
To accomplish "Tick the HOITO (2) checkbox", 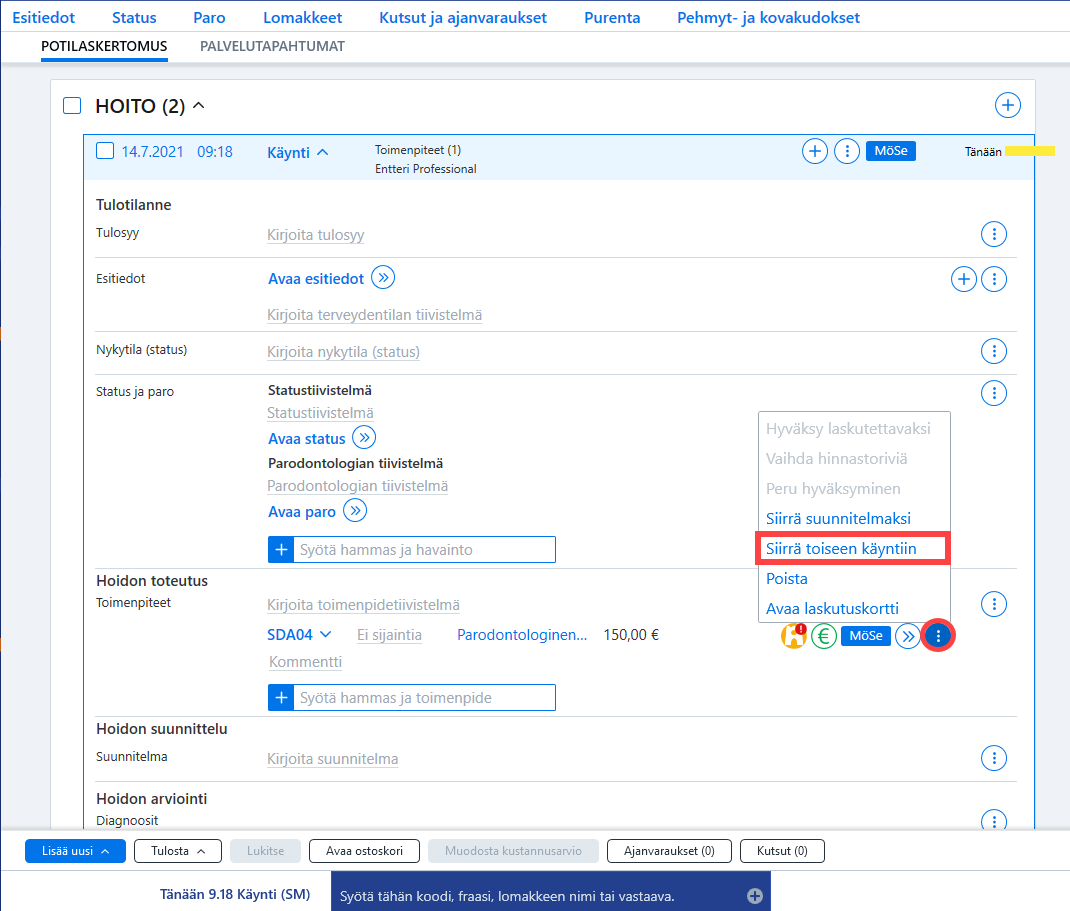I will (x=72, y=106).
